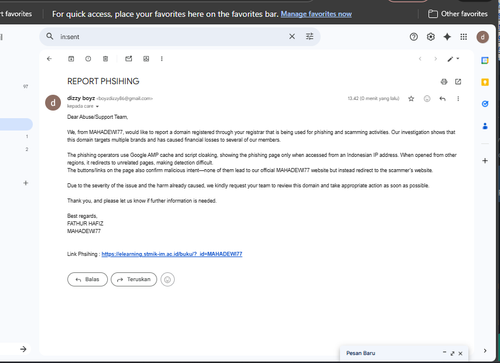Open the email in a new window
500x363 pixels.
pyautogui.click(x=458, y=82)
